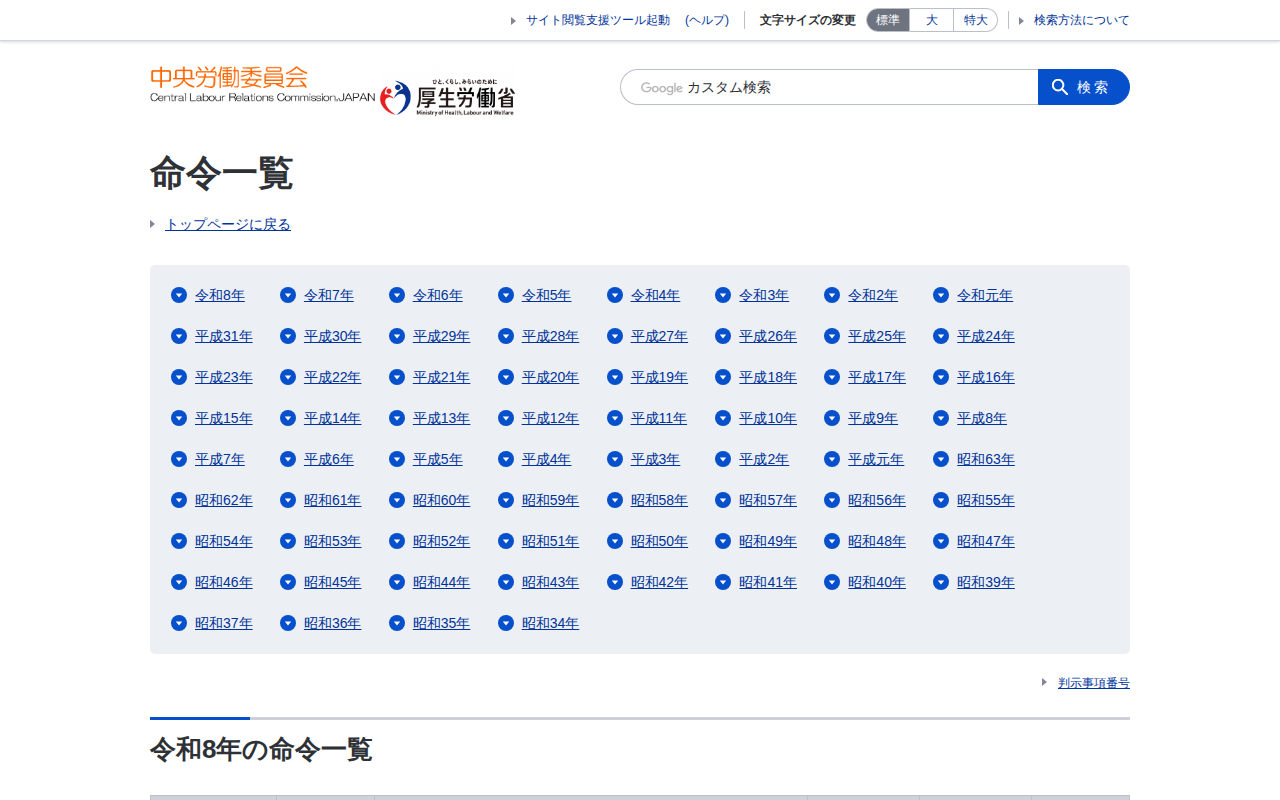Set text size to 特大

[975, 20]
